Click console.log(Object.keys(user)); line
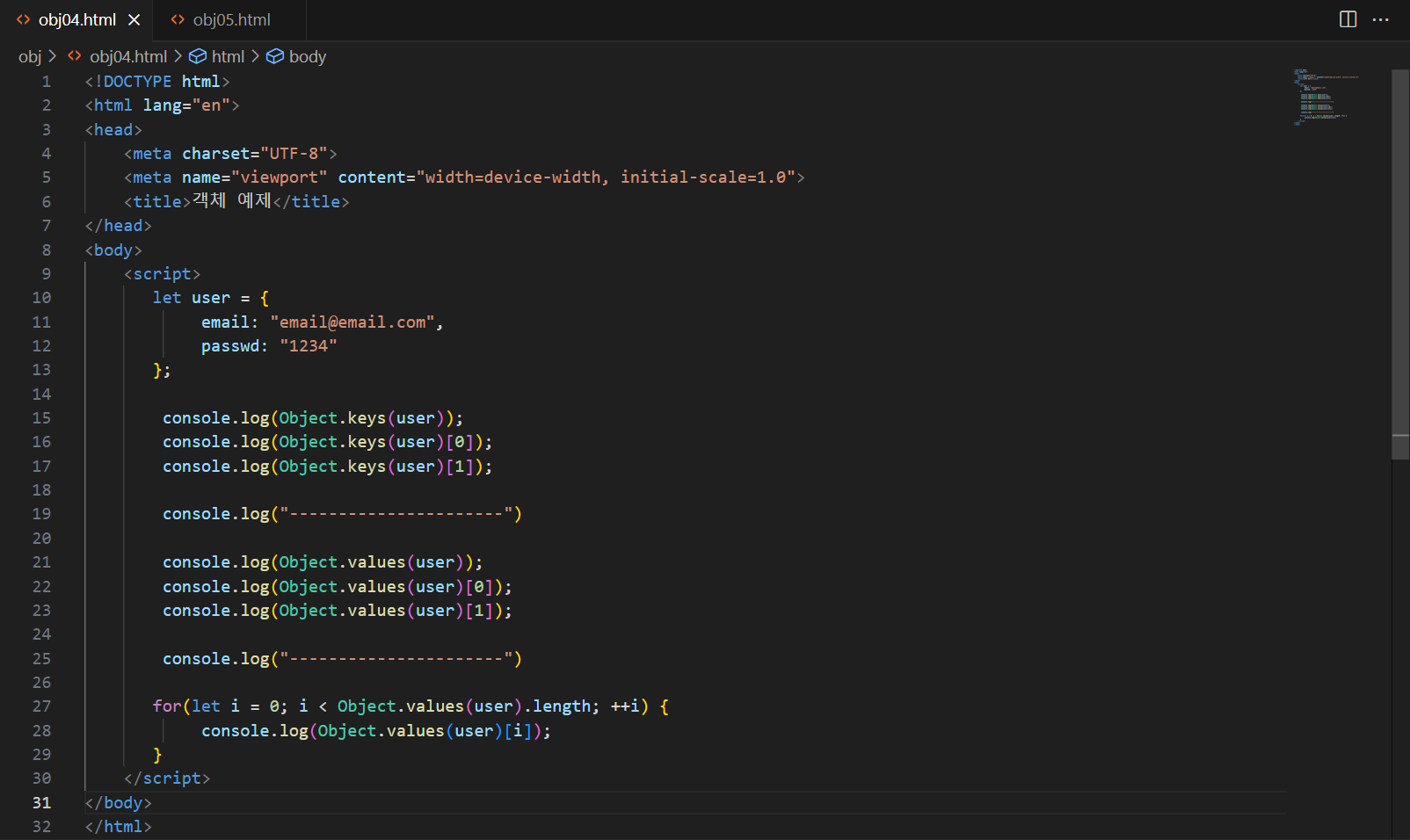This screenshot has width=1410, height=840. [x=313, y=418]
